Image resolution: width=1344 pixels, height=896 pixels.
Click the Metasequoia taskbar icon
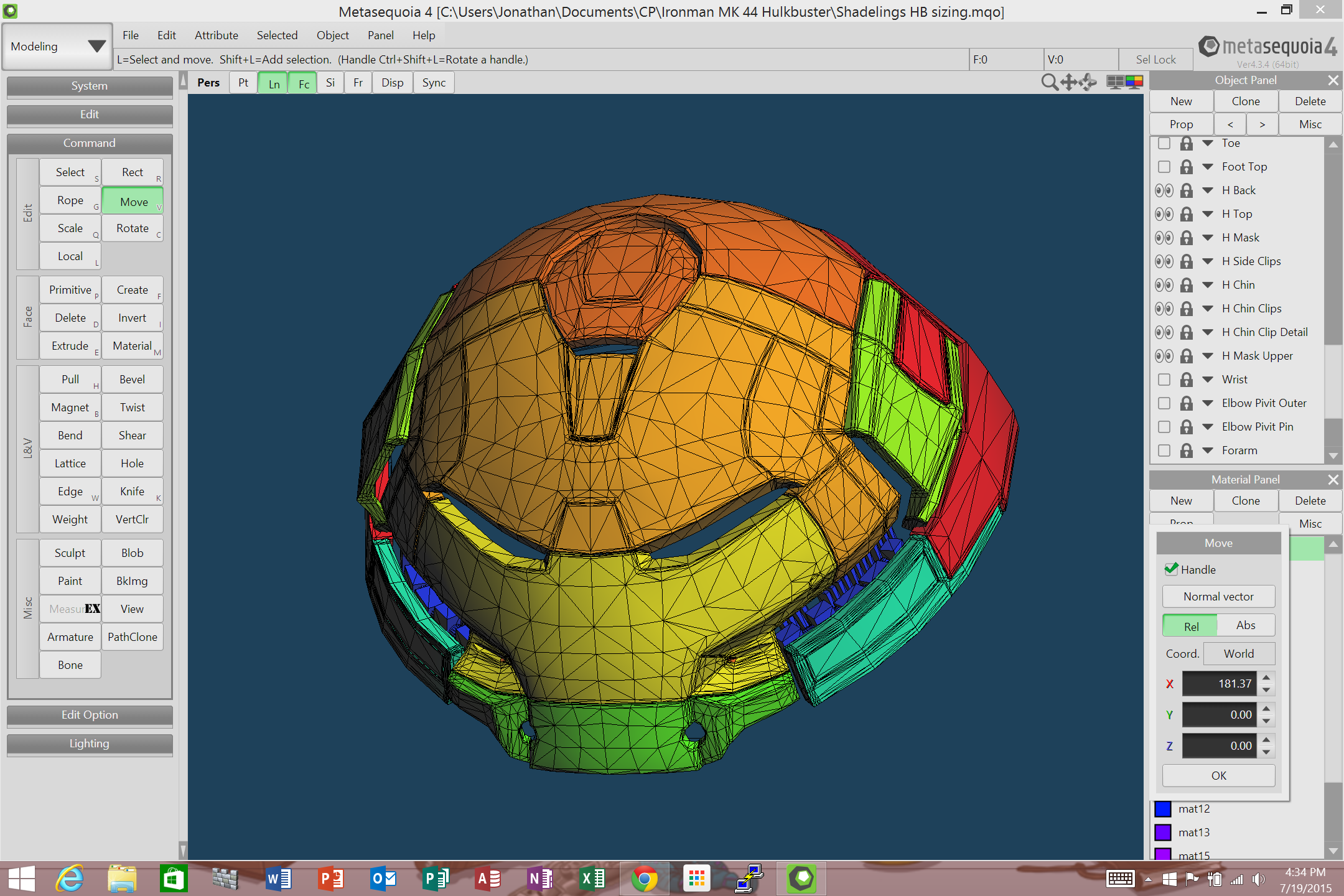(801, 879)
